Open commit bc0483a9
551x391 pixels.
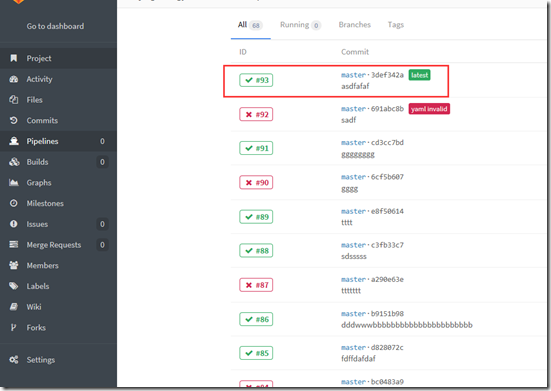click(387, 382)
